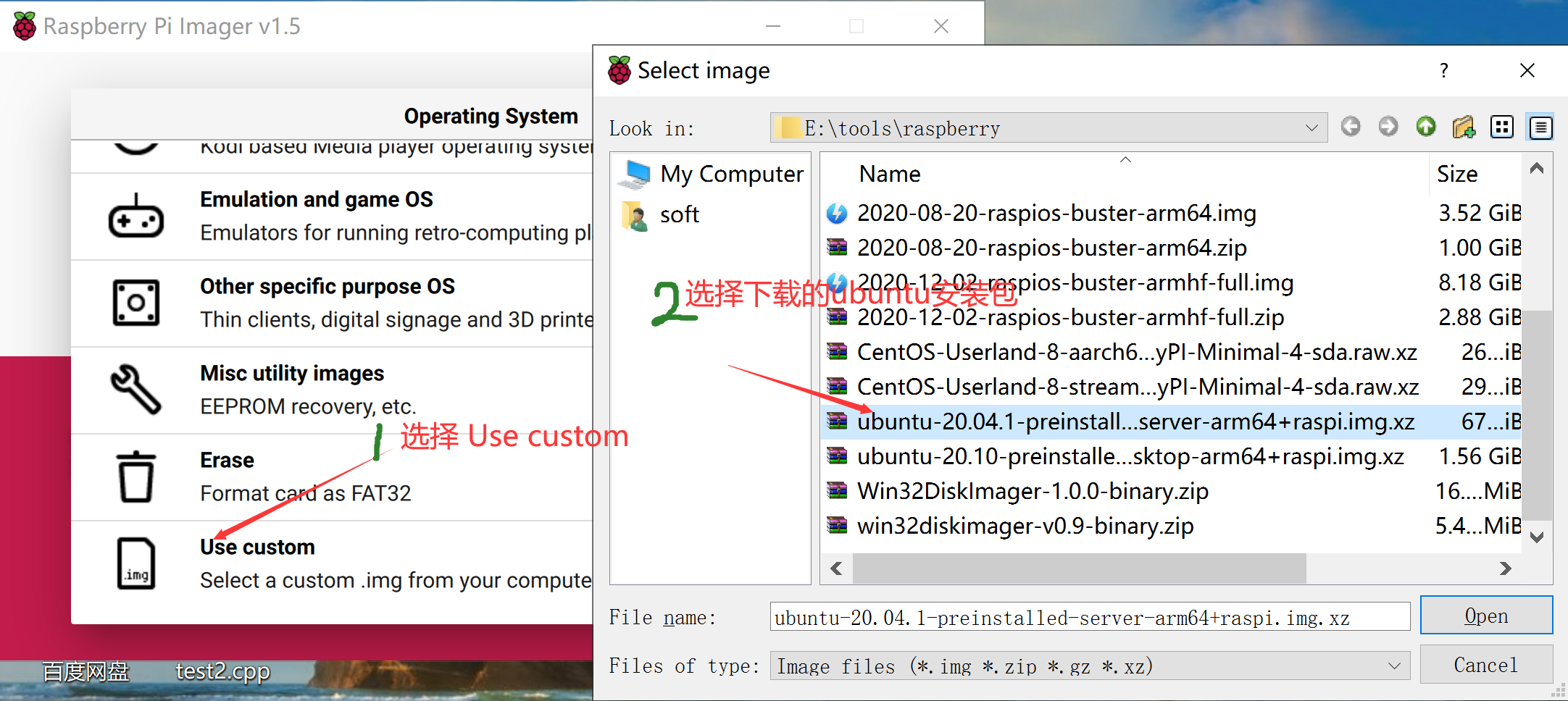Viewport: 1568px width, 701px height.
Task: Select file 2020-08-20-raspios-buster-arm64.zip
Action: tap(1051, 248)
